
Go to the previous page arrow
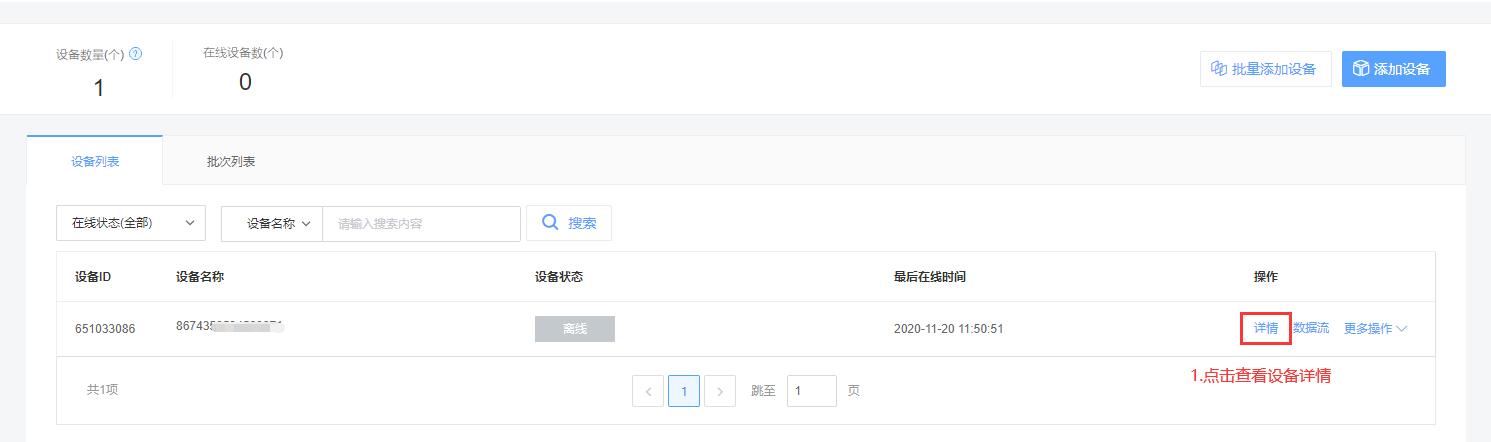pos(648,391)
